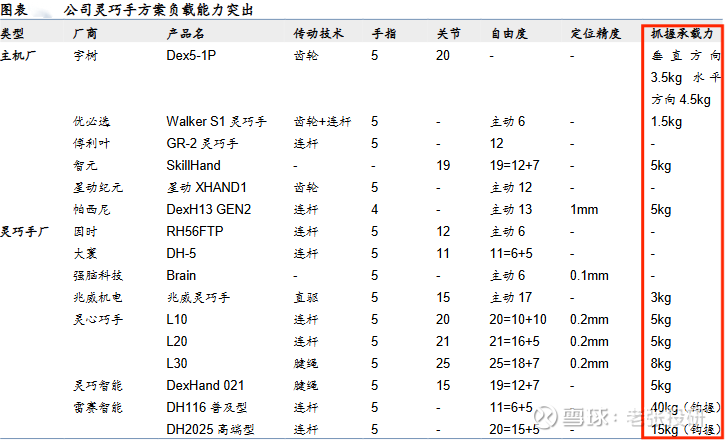
Task: Select load capacity 8kg
Action: click(661, 363)
